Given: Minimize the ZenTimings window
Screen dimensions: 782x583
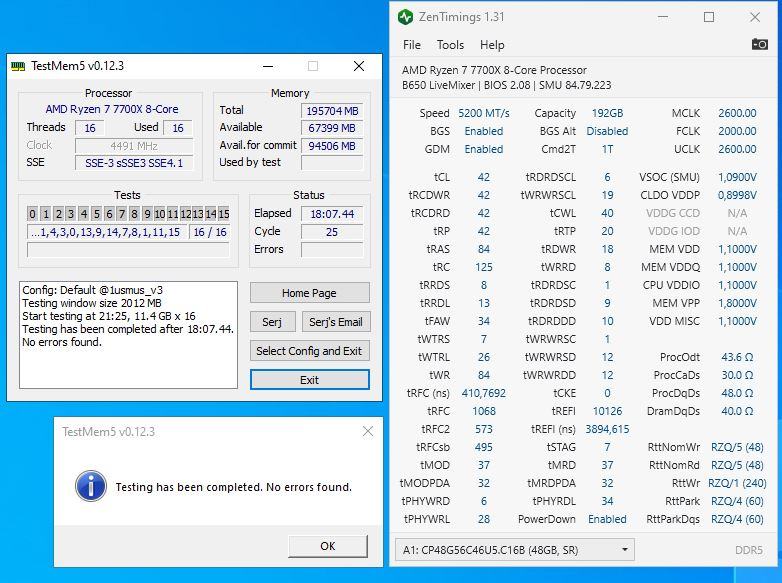Looking at the screenshot, I should (663, 17).
